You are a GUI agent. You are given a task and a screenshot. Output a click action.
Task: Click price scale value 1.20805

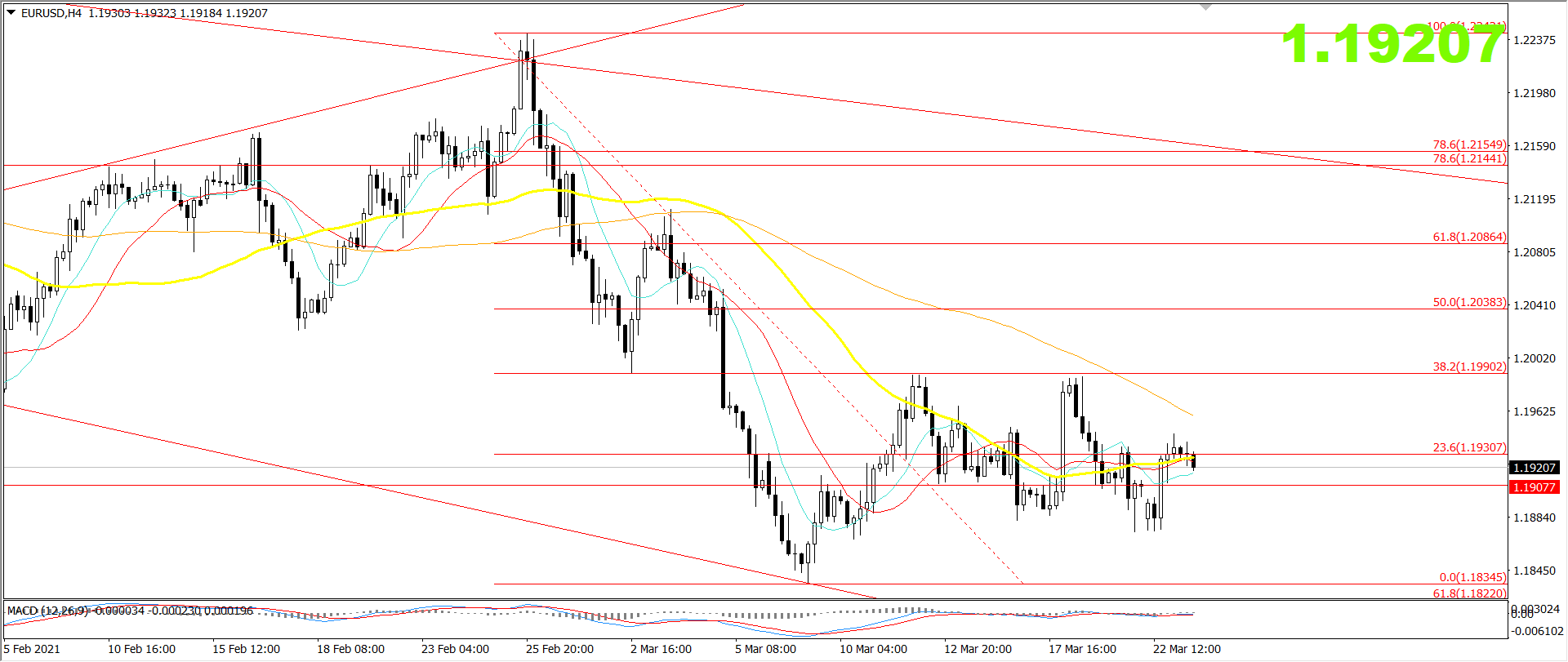[x=1535, y=252]
